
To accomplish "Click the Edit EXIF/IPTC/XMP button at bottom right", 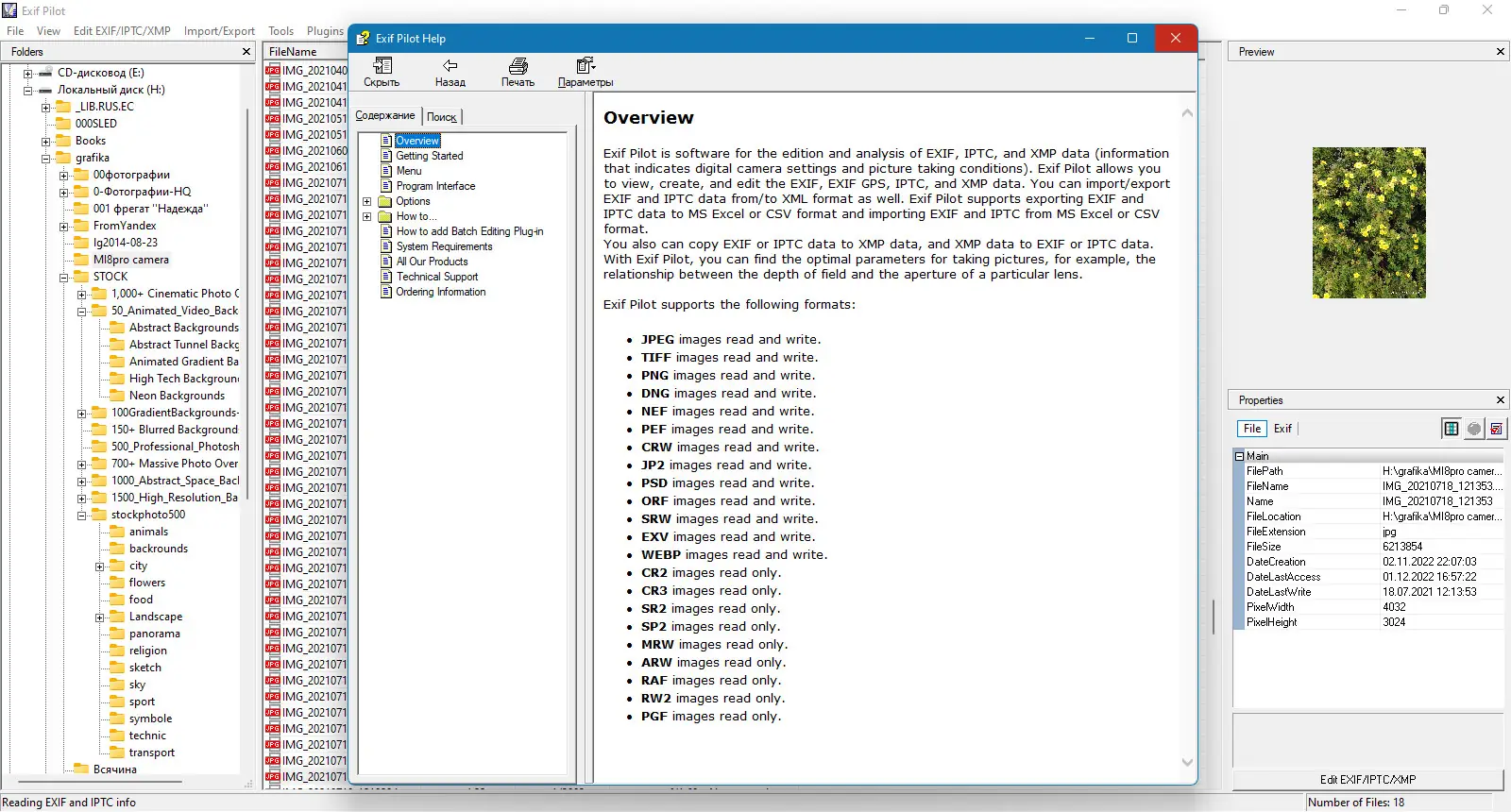I will (x=1367, y=780).
